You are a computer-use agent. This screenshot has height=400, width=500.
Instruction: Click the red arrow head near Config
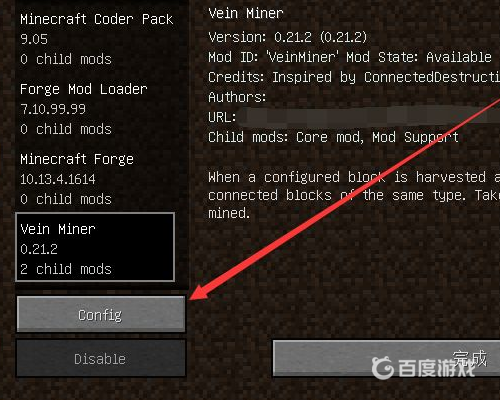(x=200, y=292)
